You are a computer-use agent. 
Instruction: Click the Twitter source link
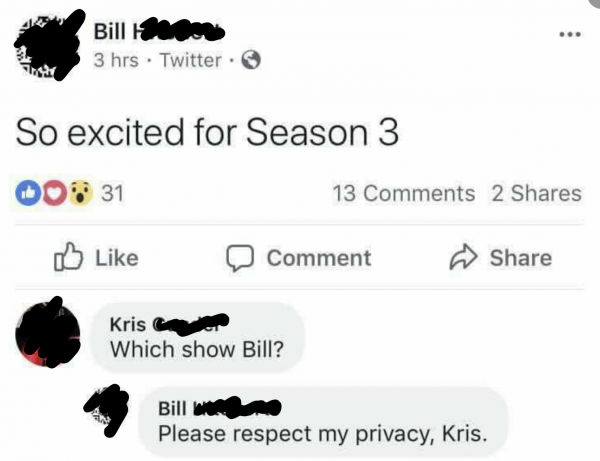(191, 60)
